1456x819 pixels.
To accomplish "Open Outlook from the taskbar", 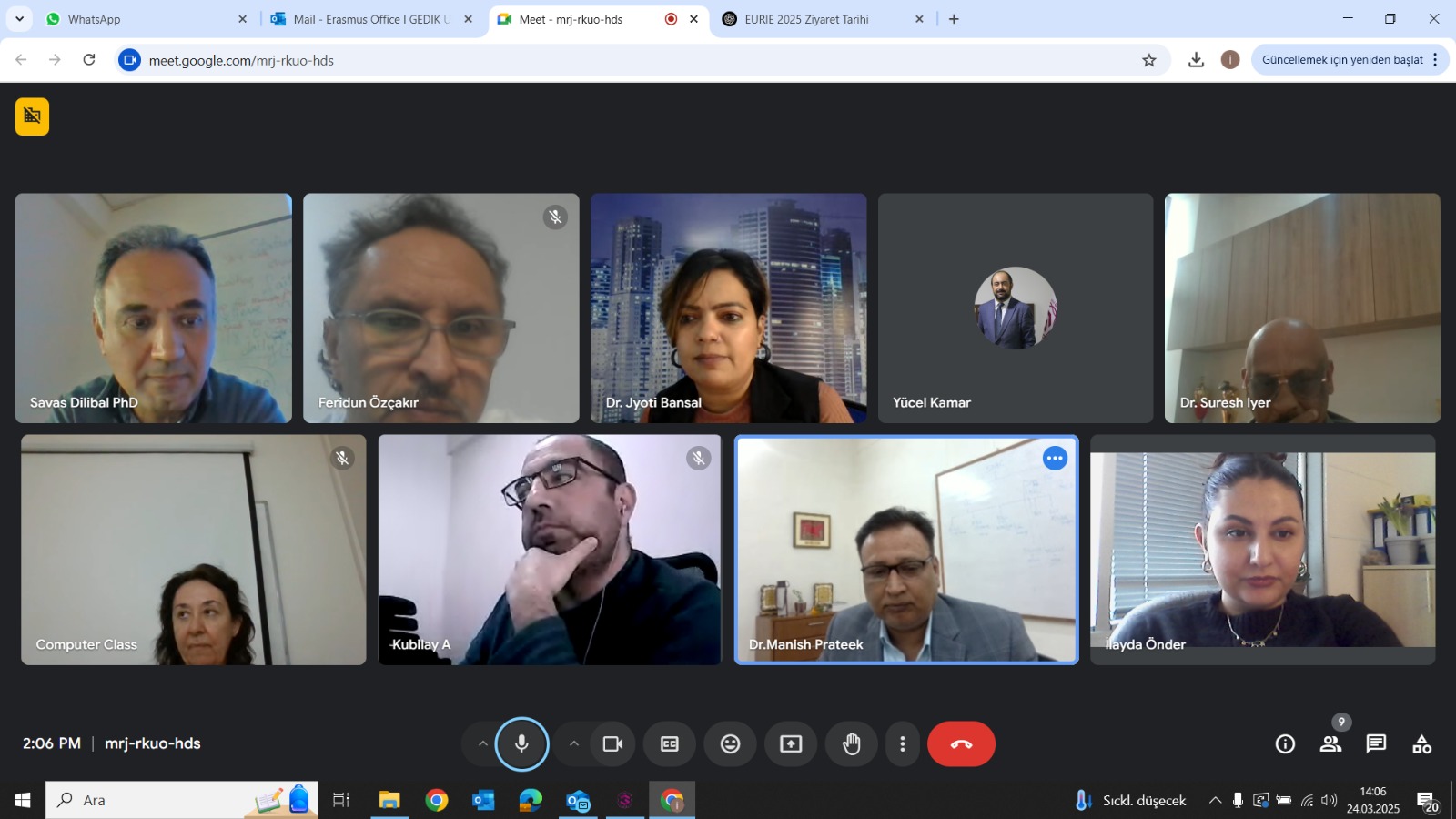I will point(483,800).
